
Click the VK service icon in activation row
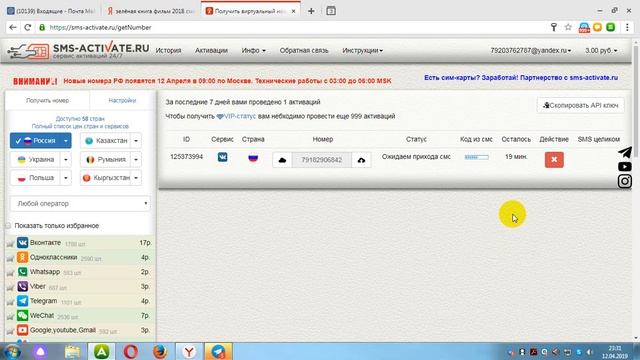click(x=222, y=157)
